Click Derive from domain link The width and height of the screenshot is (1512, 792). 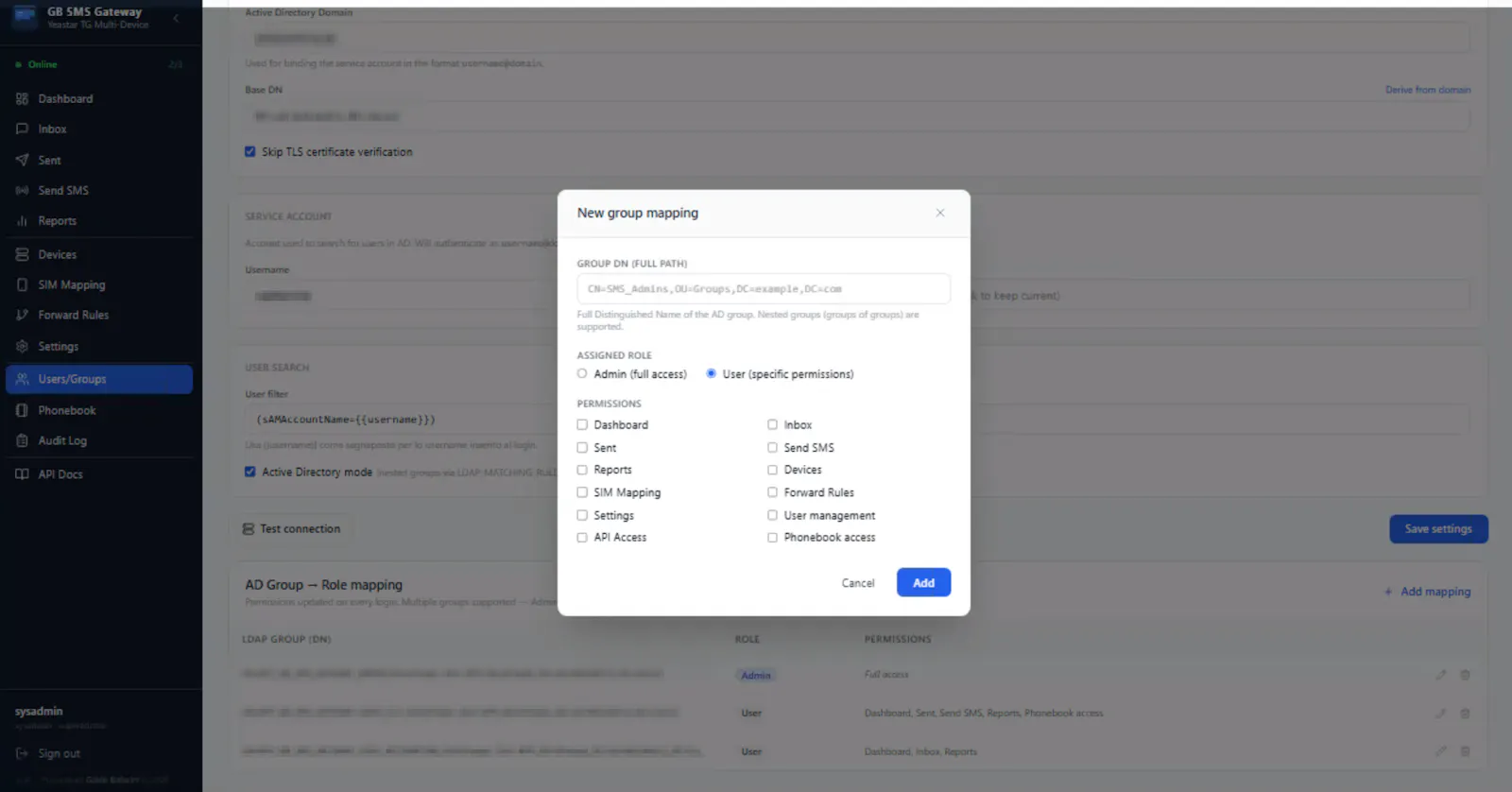[x=1428, y=90]
